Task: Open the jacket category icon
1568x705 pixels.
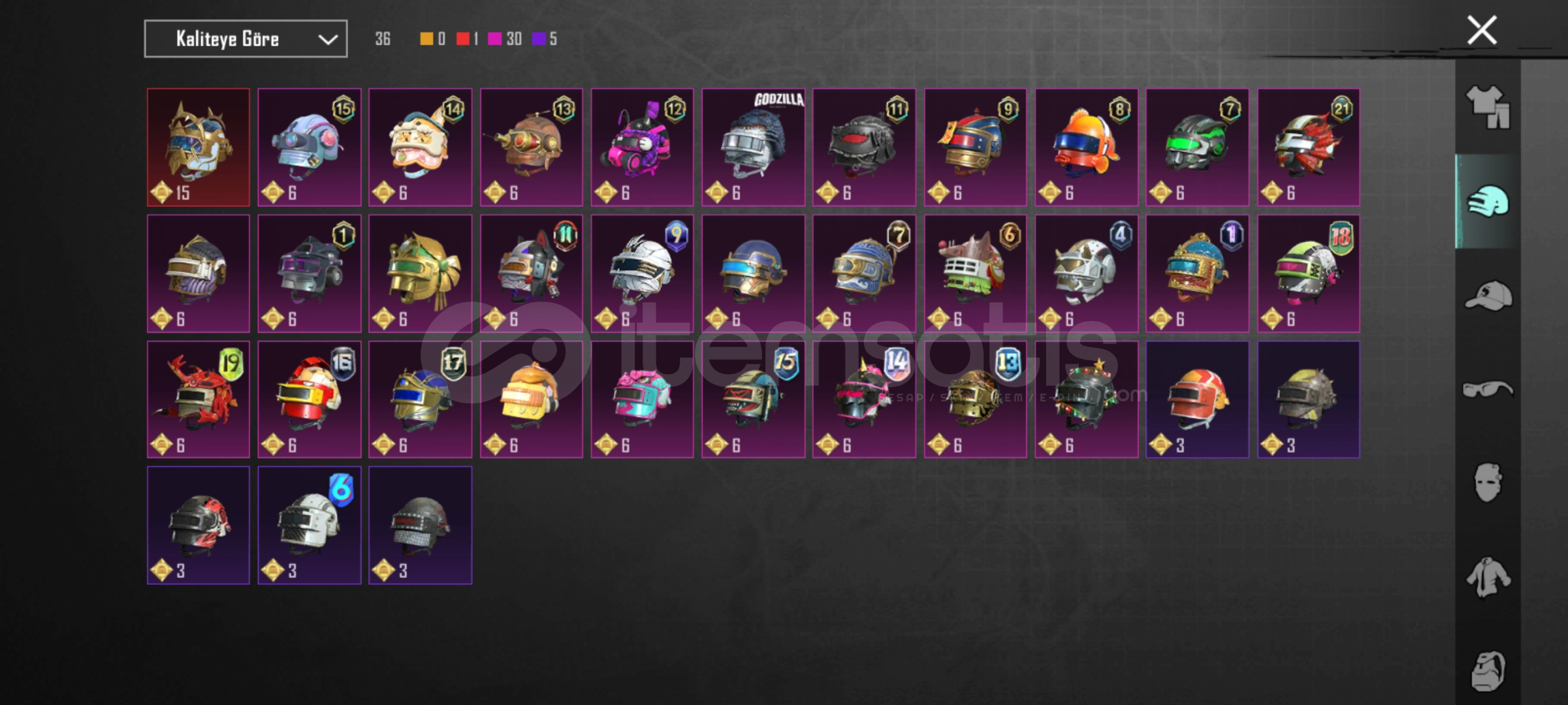Action: [1488, 577]
